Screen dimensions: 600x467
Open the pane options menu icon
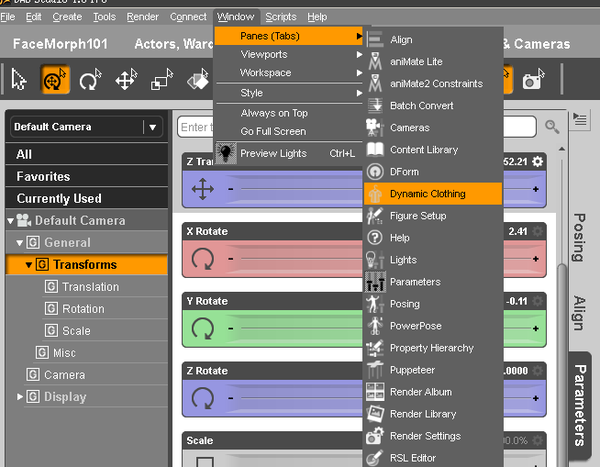pyautogui.click(x=580, y=120)
